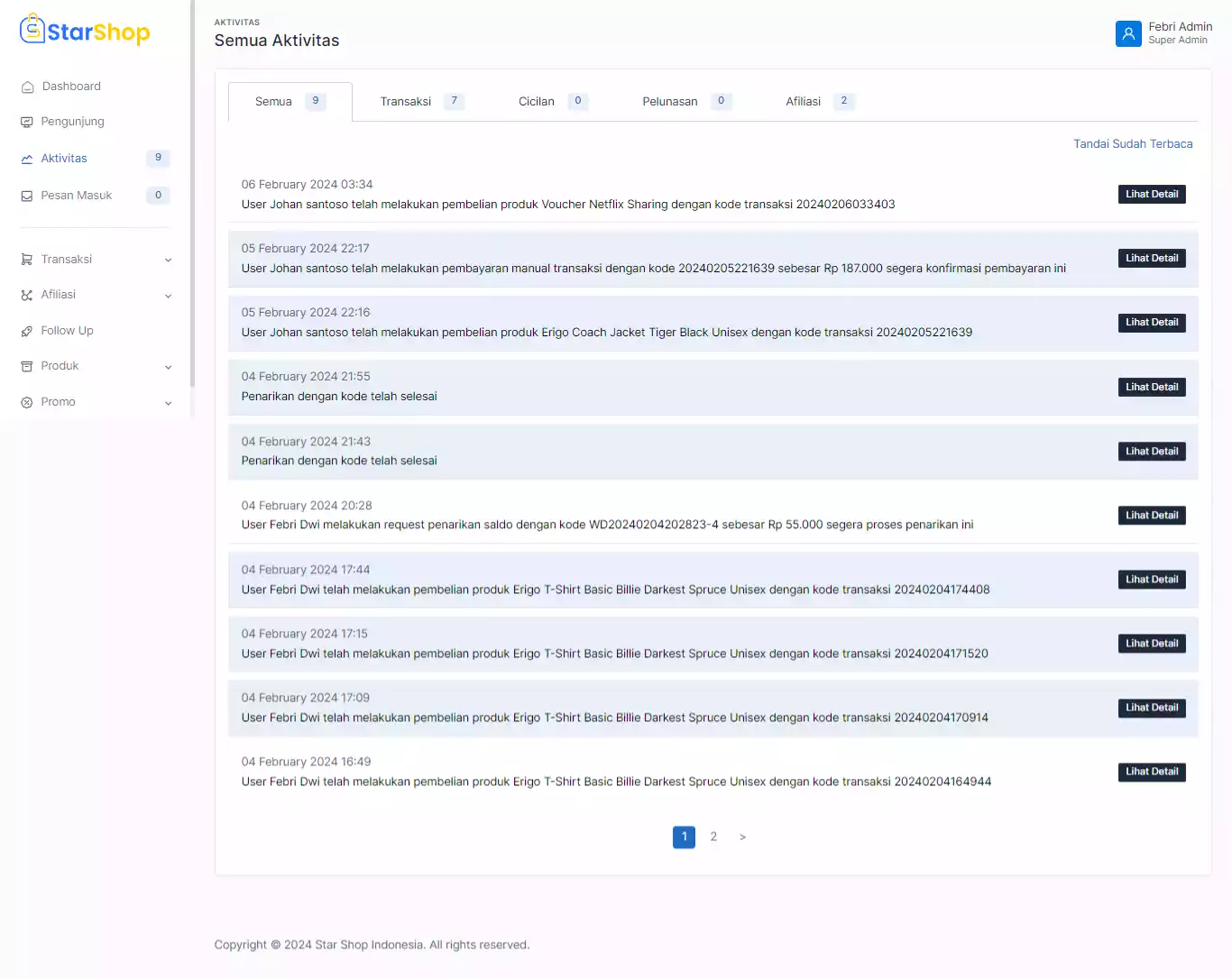Expand the Transaksi sidebar menu
This screenshot has height=979, width=1232.
[168, 261]
